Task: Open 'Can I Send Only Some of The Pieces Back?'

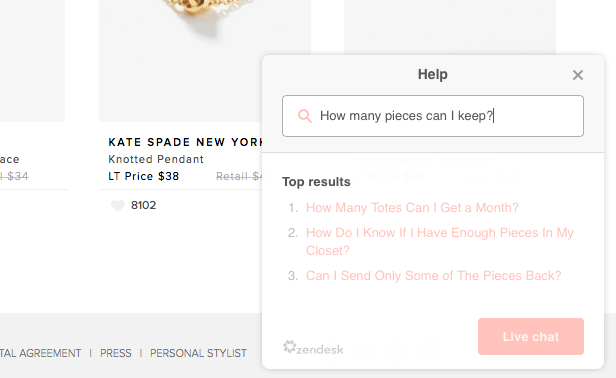Action: point(433,275)
